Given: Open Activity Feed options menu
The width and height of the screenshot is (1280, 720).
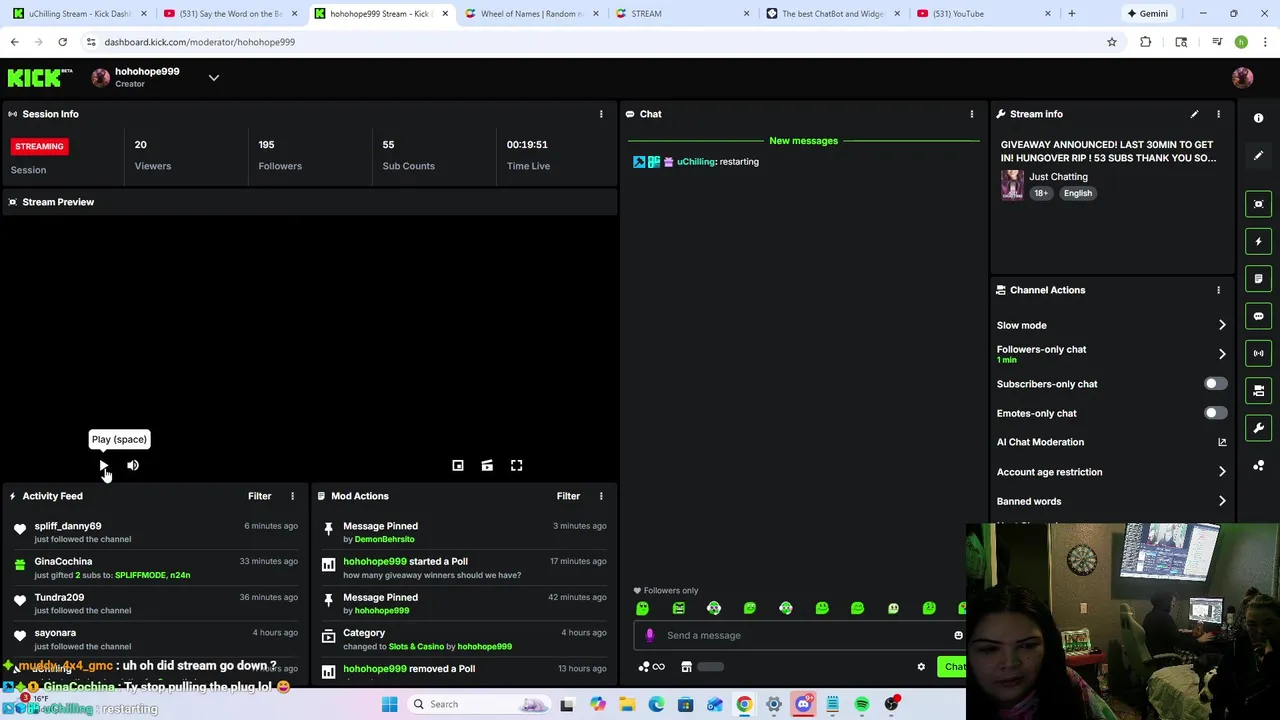Looking at the screenshot, I should 292,496.
